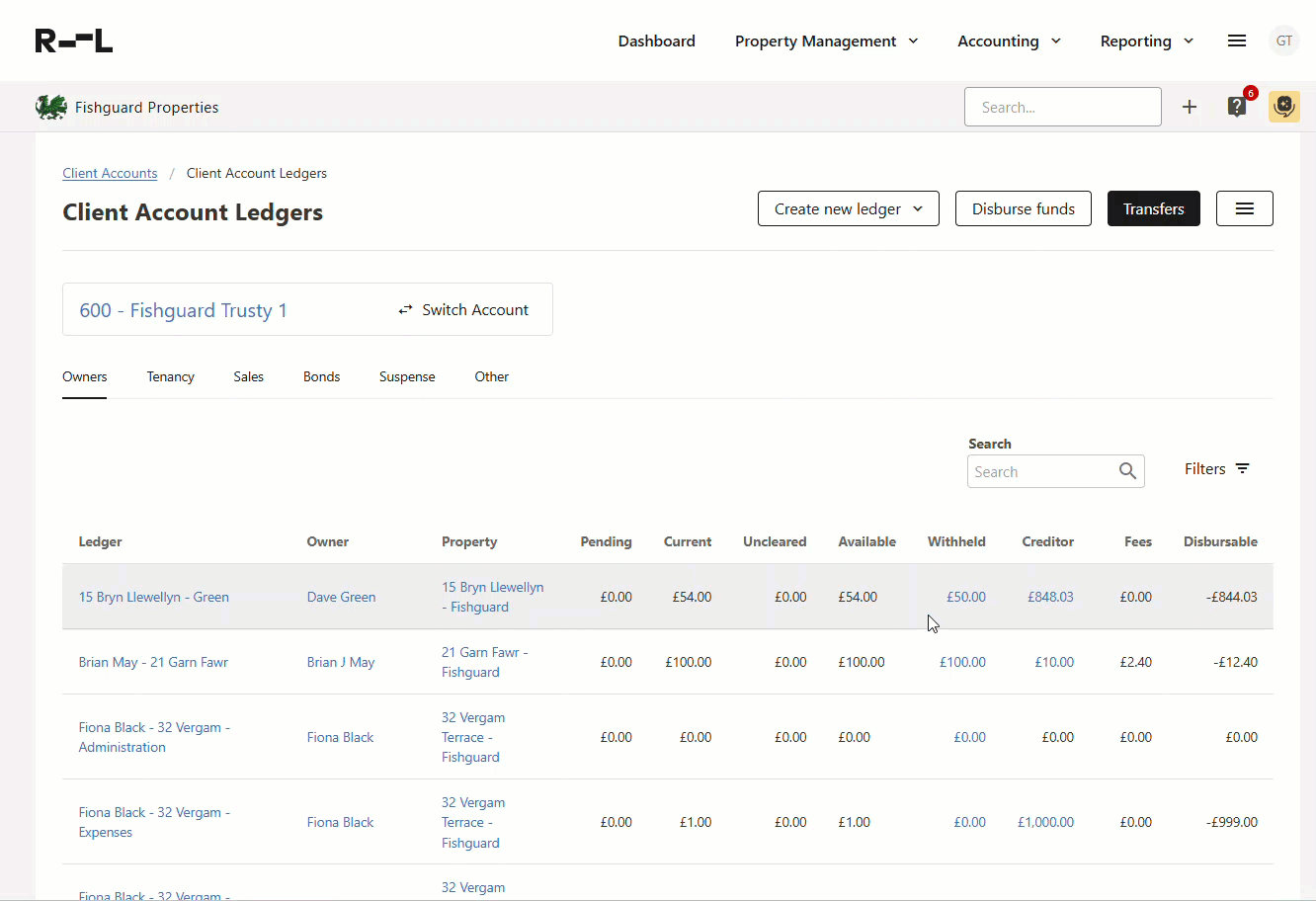The width and height of the screenshot is (1316, 901).
Task: Click the Transfers button
Action: click(1153, 208)
